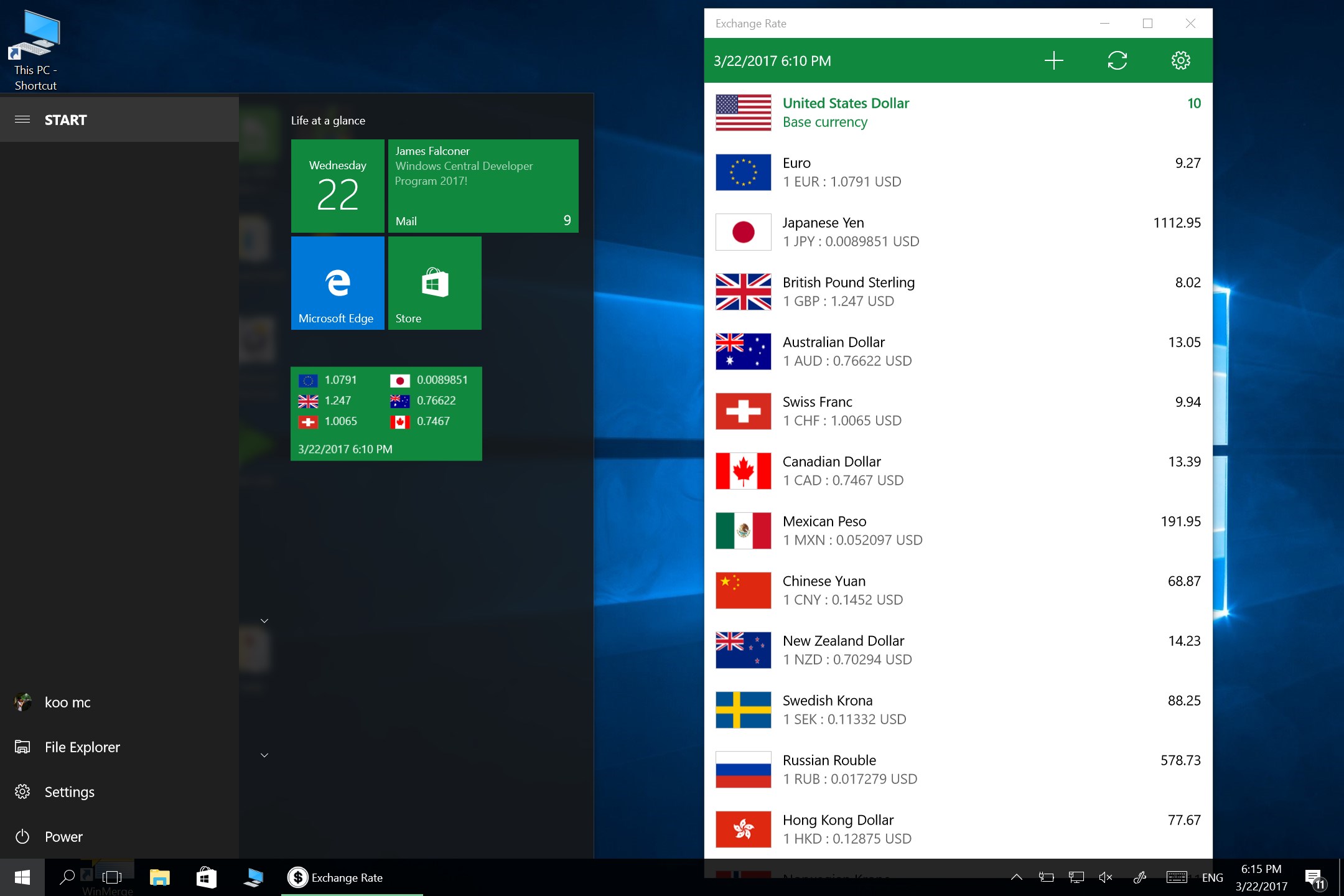Click the add currency plus icon

pos(1053,60)
